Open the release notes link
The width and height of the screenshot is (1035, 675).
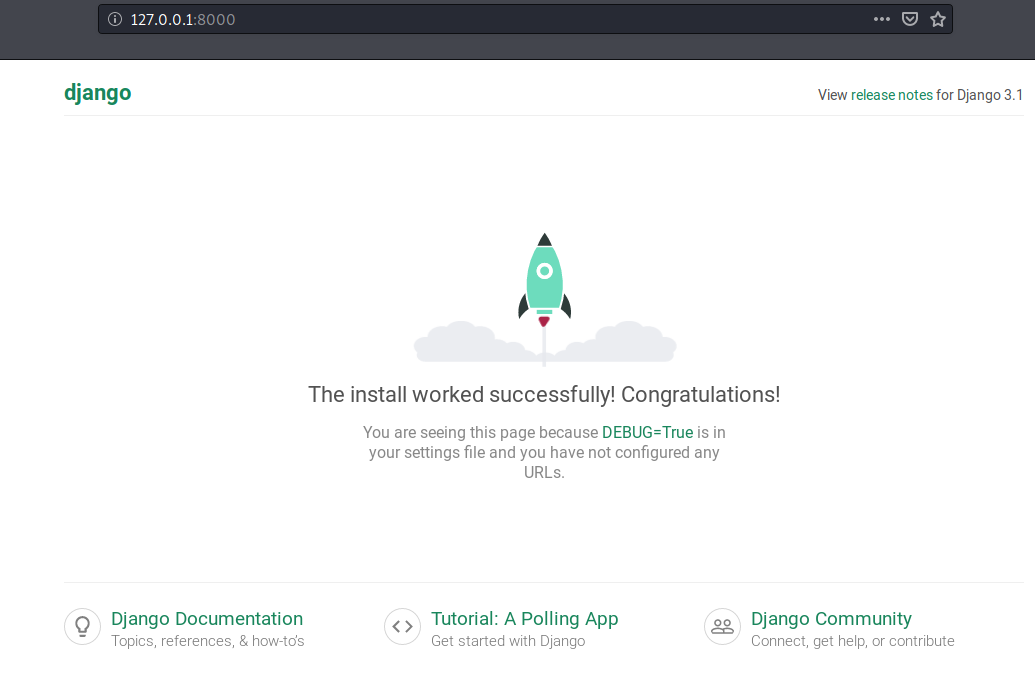coord(892,95)
